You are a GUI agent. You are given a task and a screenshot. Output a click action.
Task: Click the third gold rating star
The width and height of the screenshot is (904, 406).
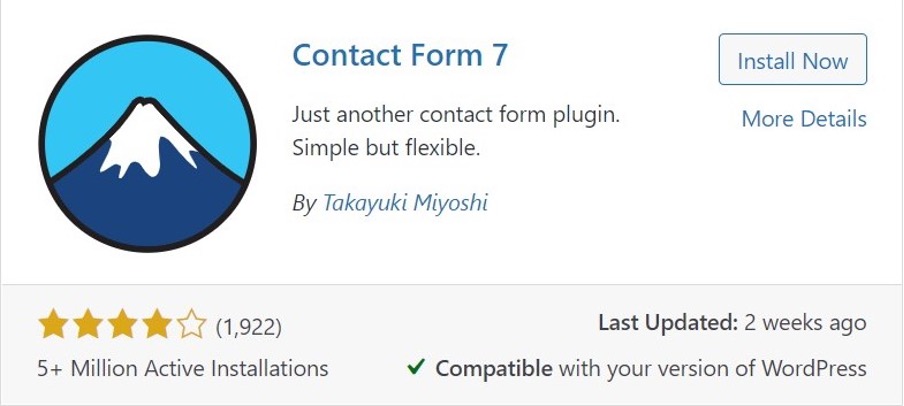click(x=121, y=325)
